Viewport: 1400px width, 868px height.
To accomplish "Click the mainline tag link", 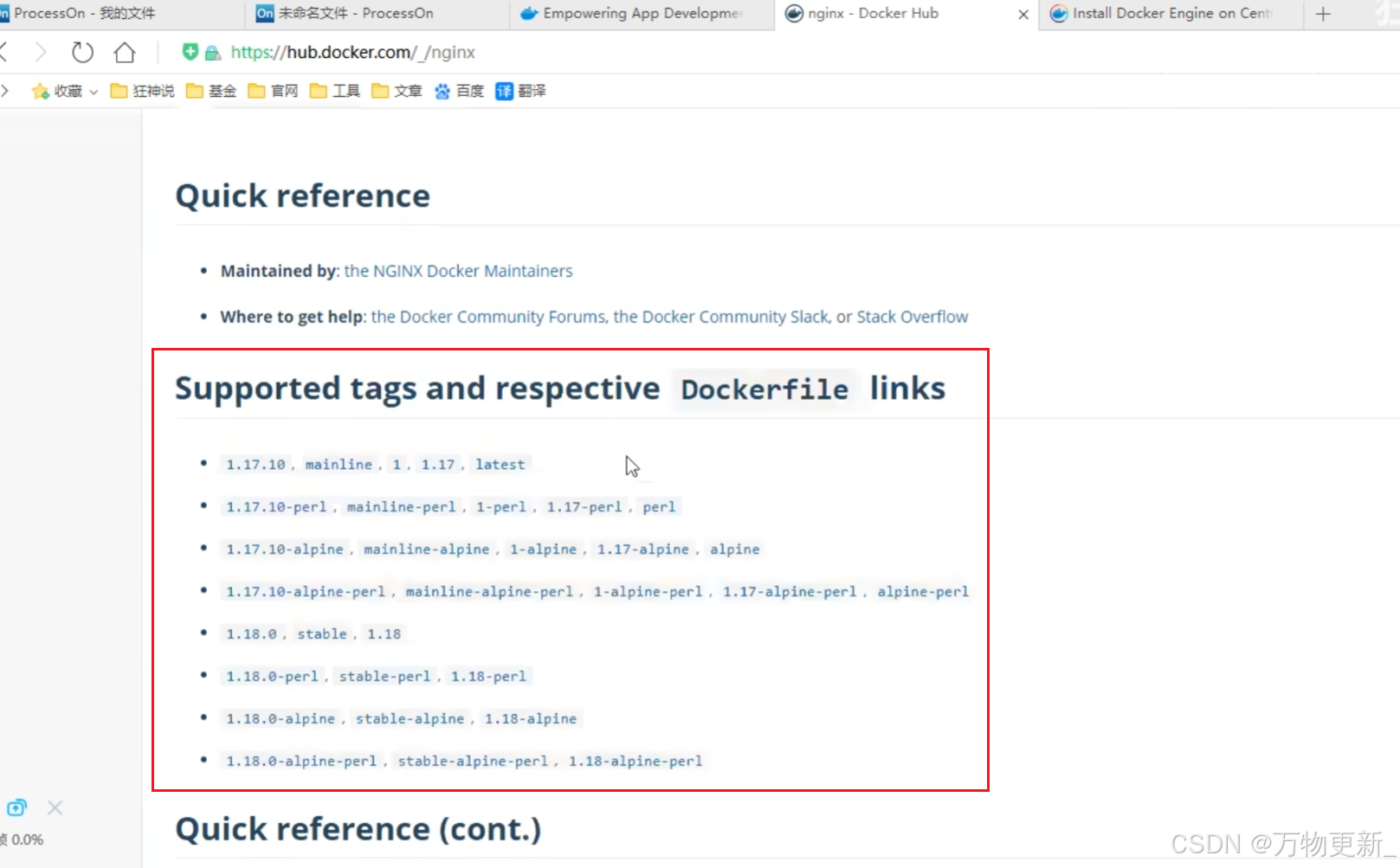I will 339,465.
